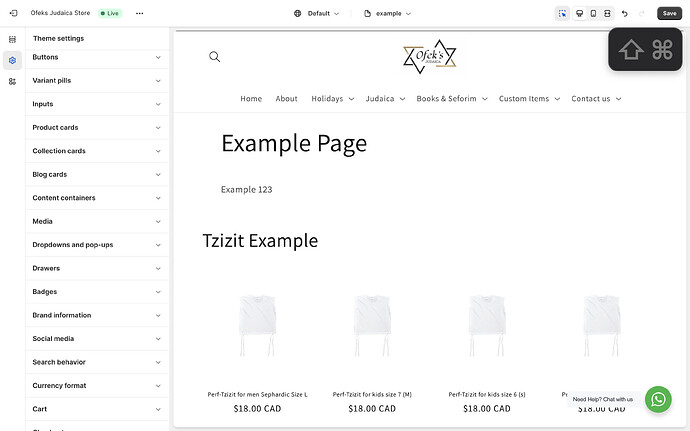Screen dimensions: 690x431
Task: Expand the Cart settings section
Action: pyautogui.click(x=97, y=409)
